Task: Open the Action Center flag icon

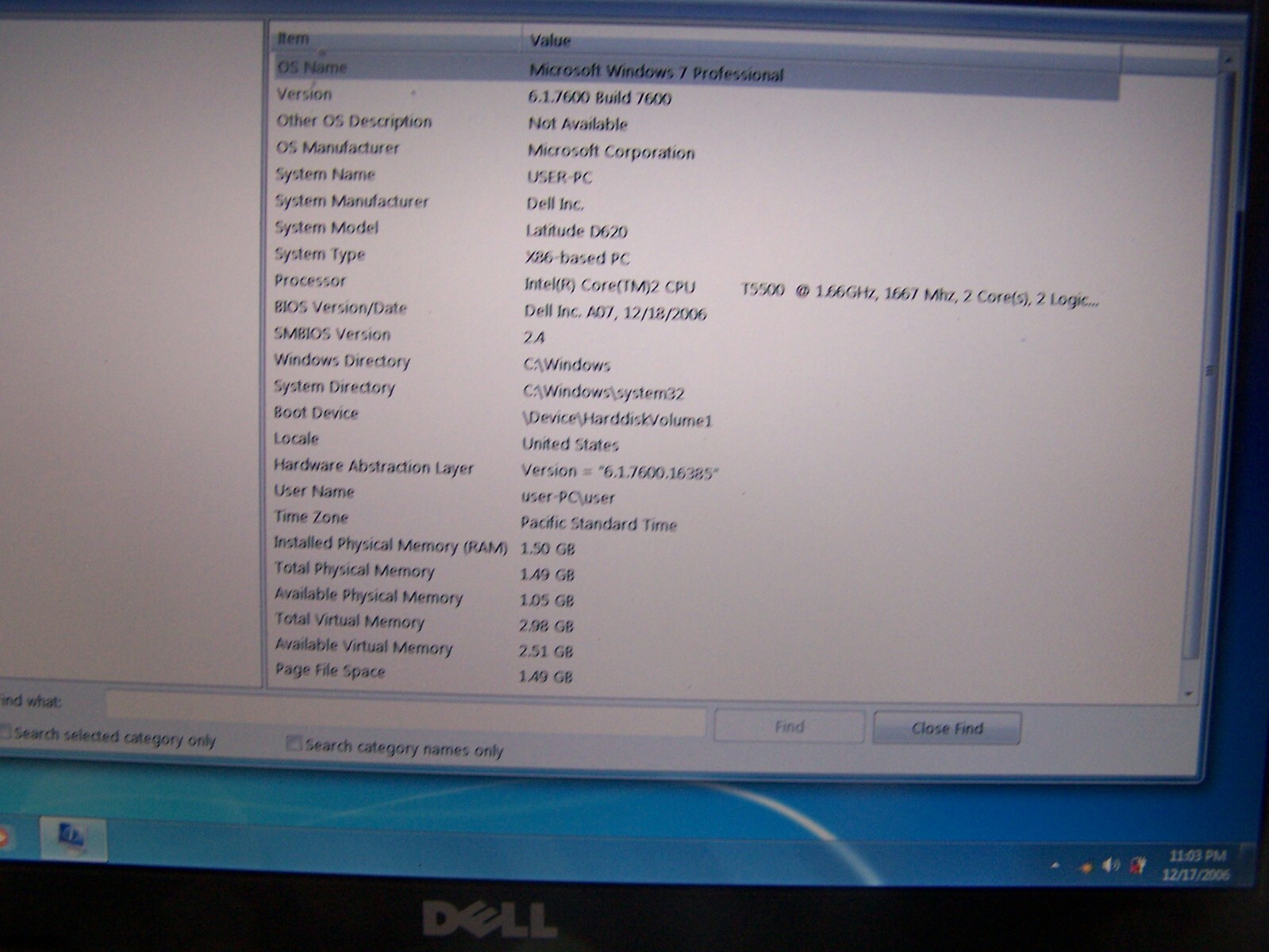Action: pyautogui.click(x=1138, y=864)
